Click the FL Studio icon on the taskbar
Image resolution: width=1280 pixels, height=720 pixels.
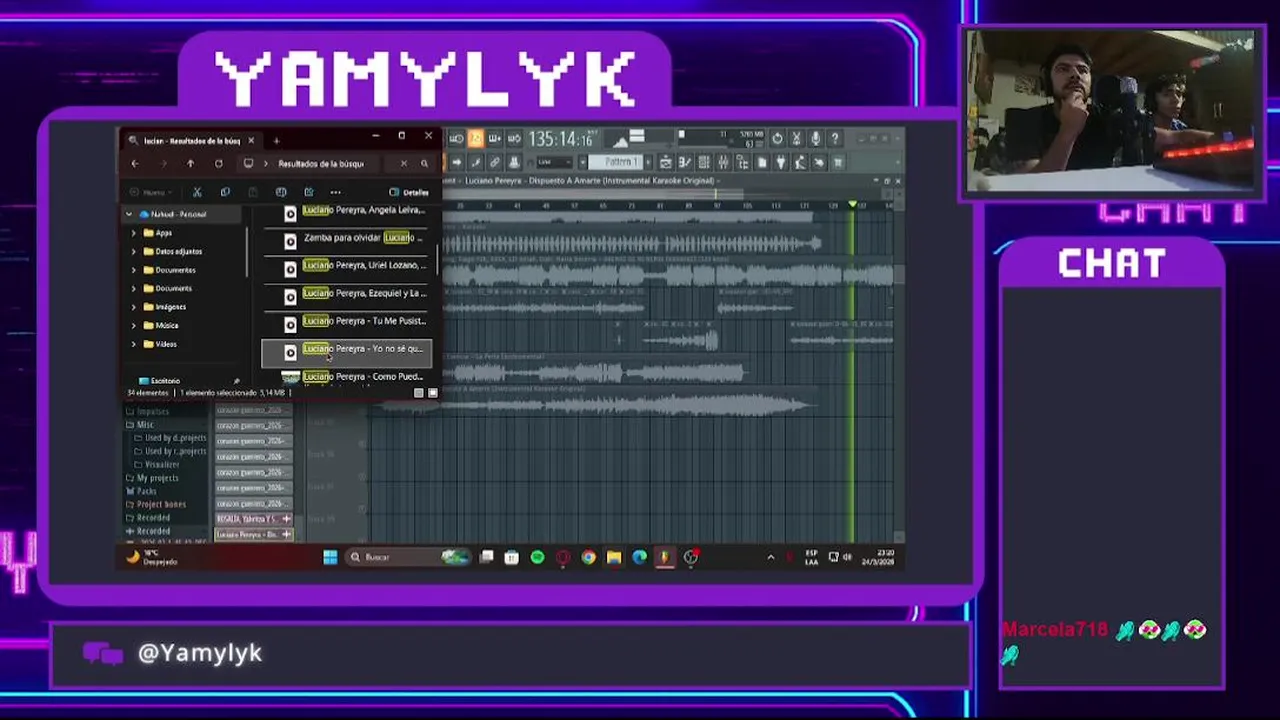tap(665, 557)
